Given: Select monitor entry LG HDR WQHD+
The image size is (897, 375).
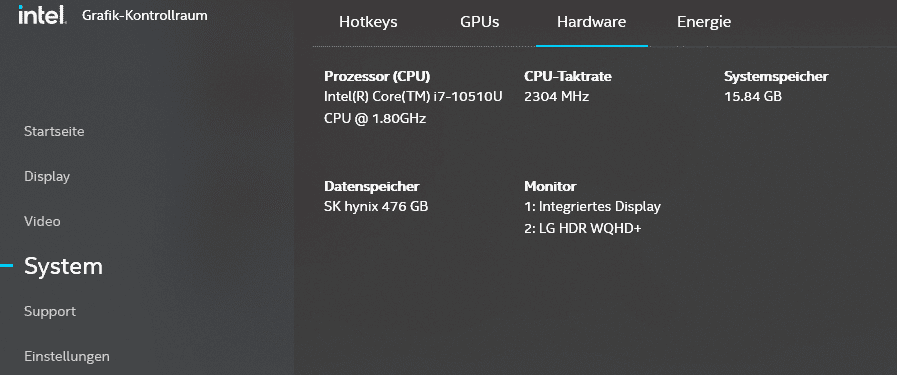Looking at the screenshot, I should 583,229.
